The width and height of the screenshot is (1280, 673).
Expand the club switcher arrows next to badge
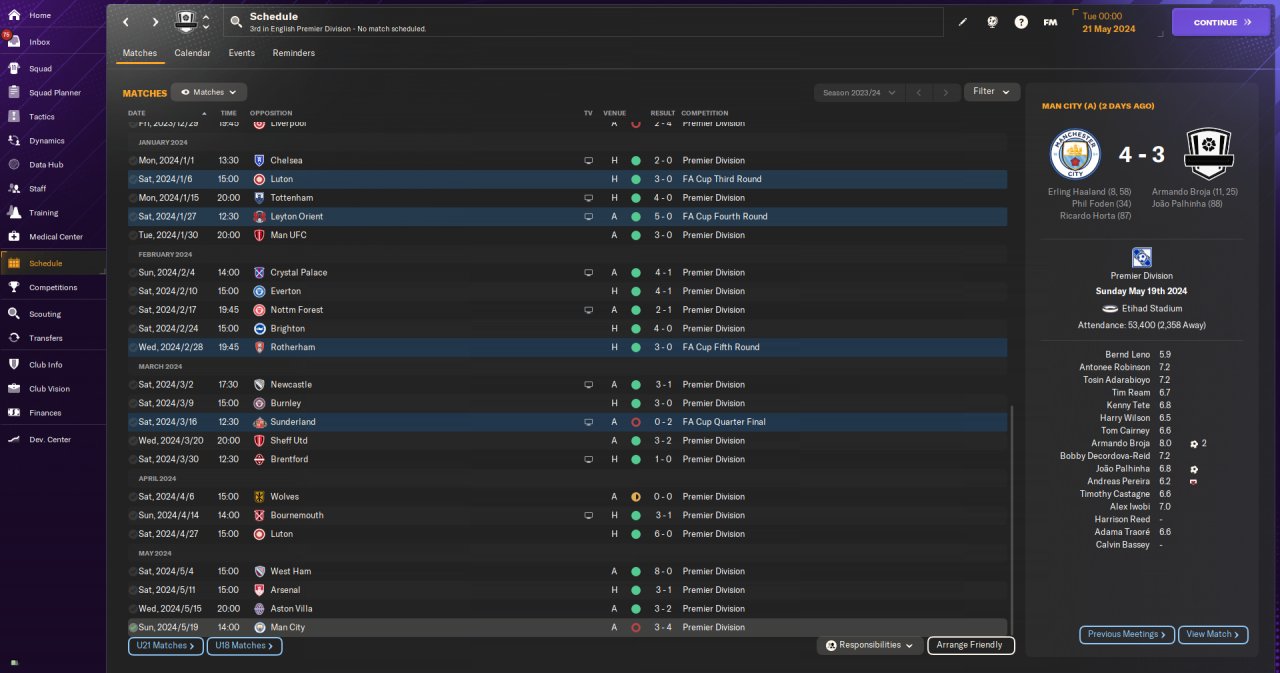click(x=206, y=22)
